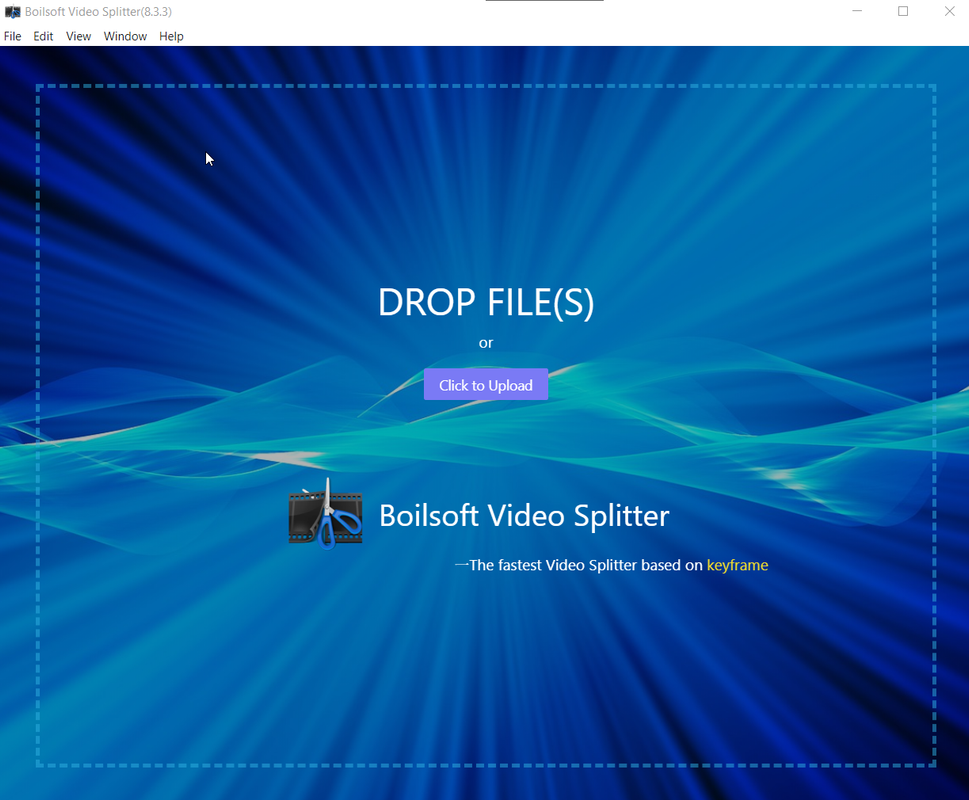This screenshot has height=800, width=969.
Task: Click the yellow keyframe word
Action: 737,565
